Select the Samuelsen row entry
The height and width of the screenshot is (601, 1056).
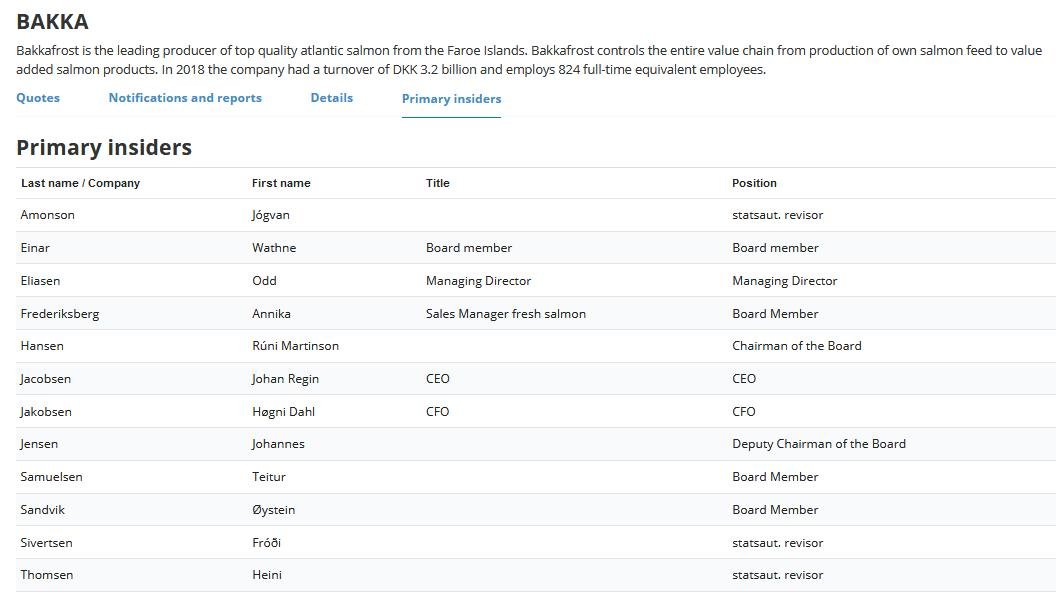[51, 477]
